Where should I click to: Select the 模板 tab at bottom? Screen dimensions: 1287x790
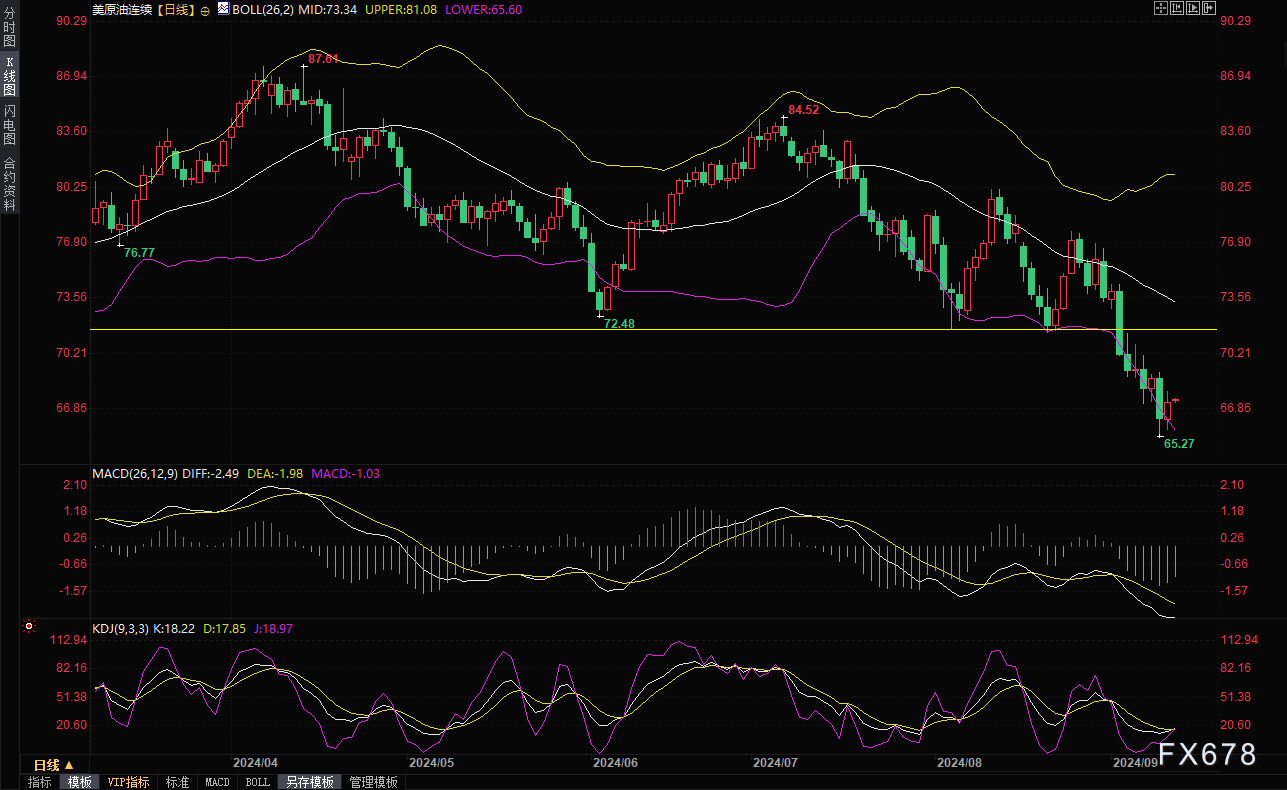pos(79,782)
